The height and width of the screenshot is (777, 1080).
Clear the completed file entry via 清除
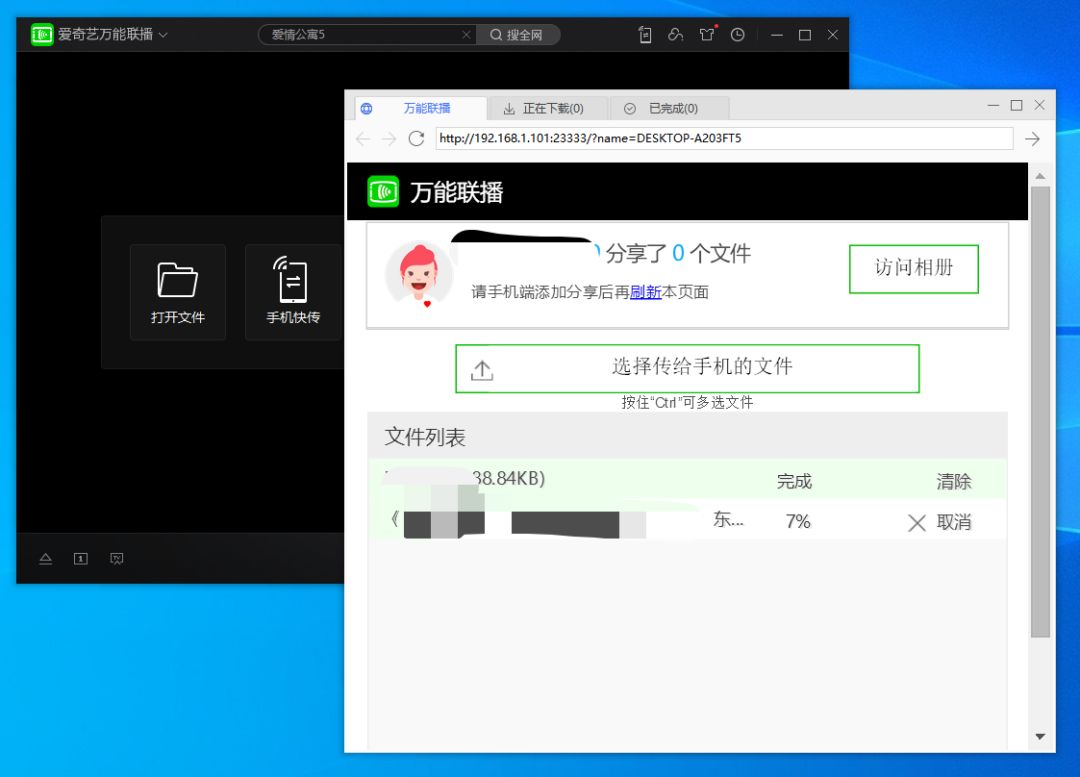pos(953,481)
